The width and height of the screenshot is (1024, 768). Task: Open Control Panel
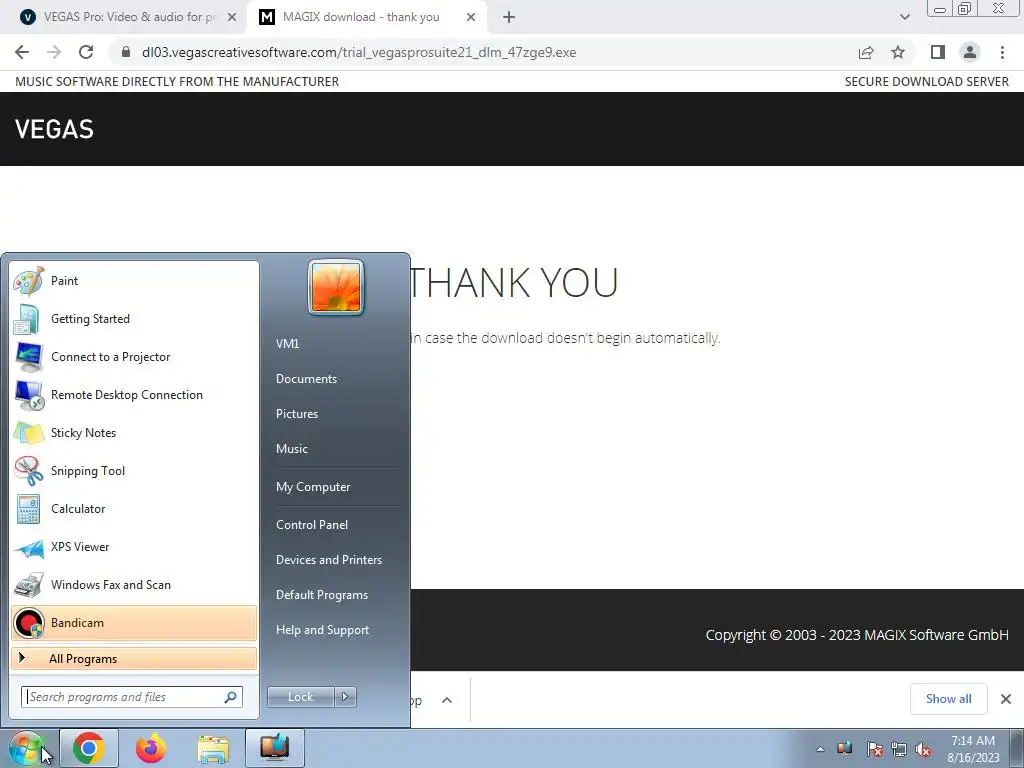(312, 524)
